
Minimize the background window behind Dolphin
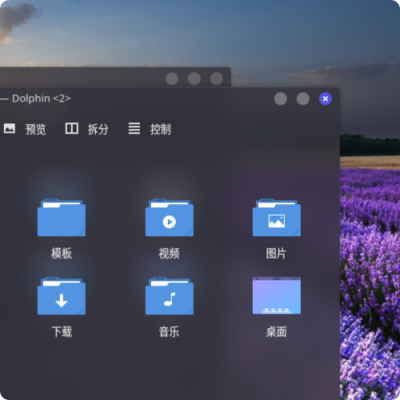(x=172, y=79)
